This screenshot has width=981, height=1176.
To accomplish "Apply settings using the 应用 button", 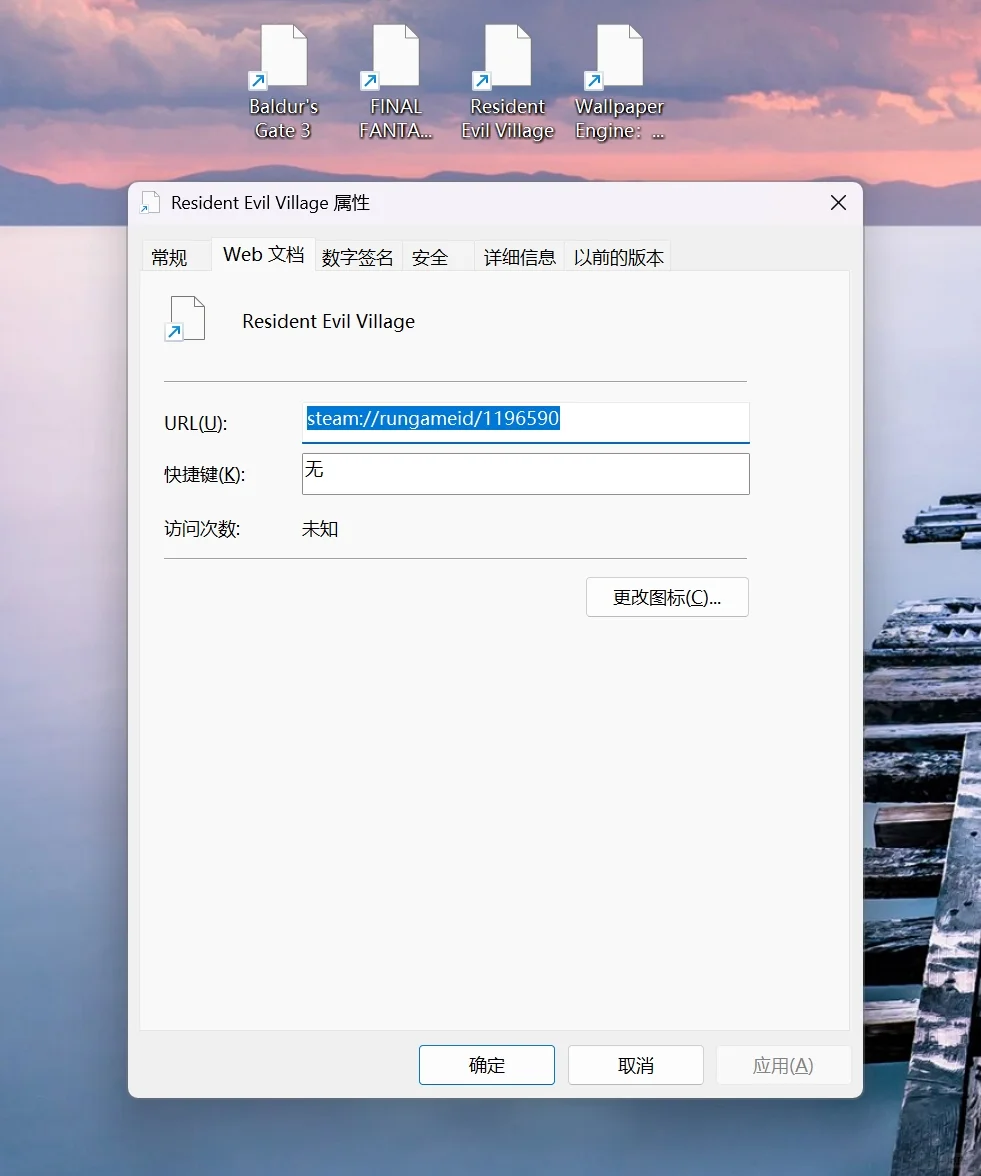I will [x=784, y=1064].
